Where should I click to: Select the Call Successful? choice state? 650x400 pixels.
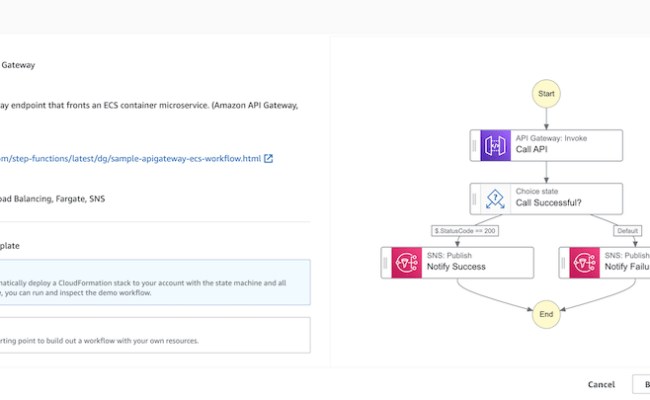pyautogui.click(x=546, y=199)
